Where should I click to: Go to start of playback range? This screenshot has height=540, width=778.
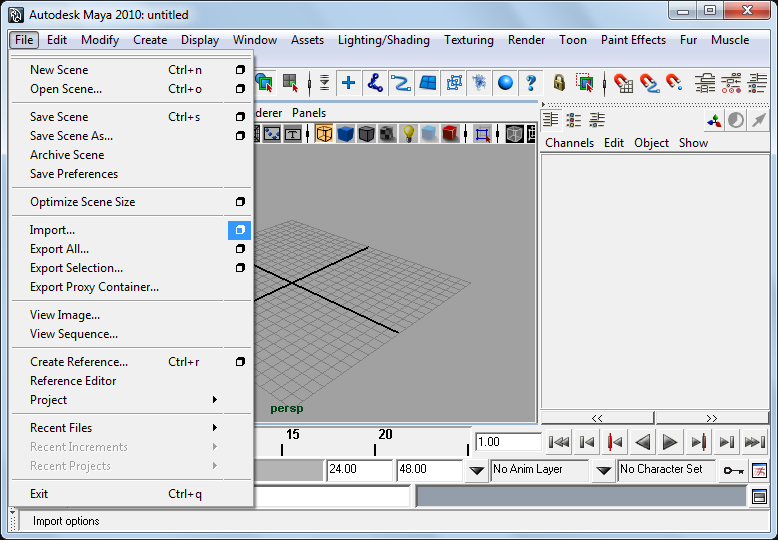pos(559,442)
